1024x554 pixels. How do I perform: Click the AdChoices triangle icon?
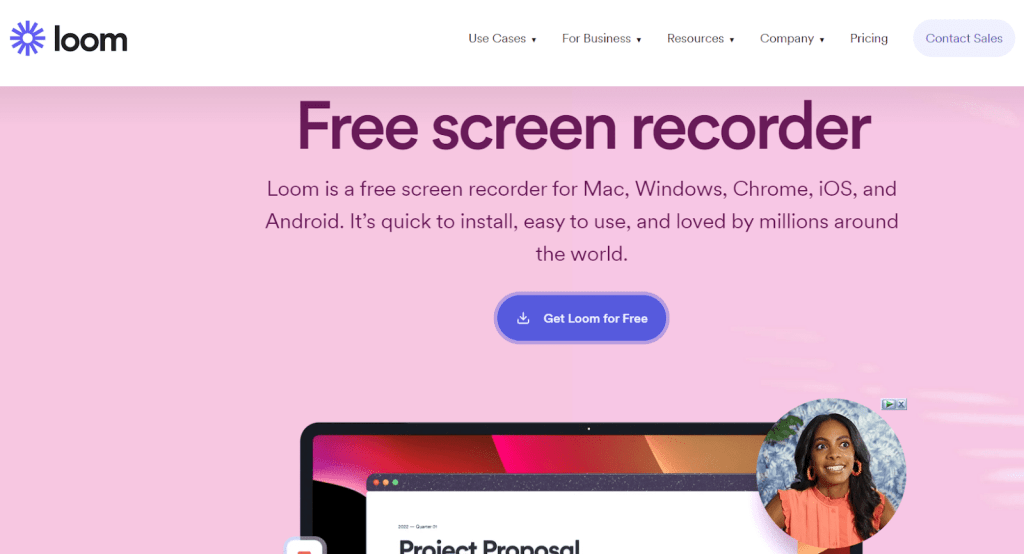tap(888, 404)
